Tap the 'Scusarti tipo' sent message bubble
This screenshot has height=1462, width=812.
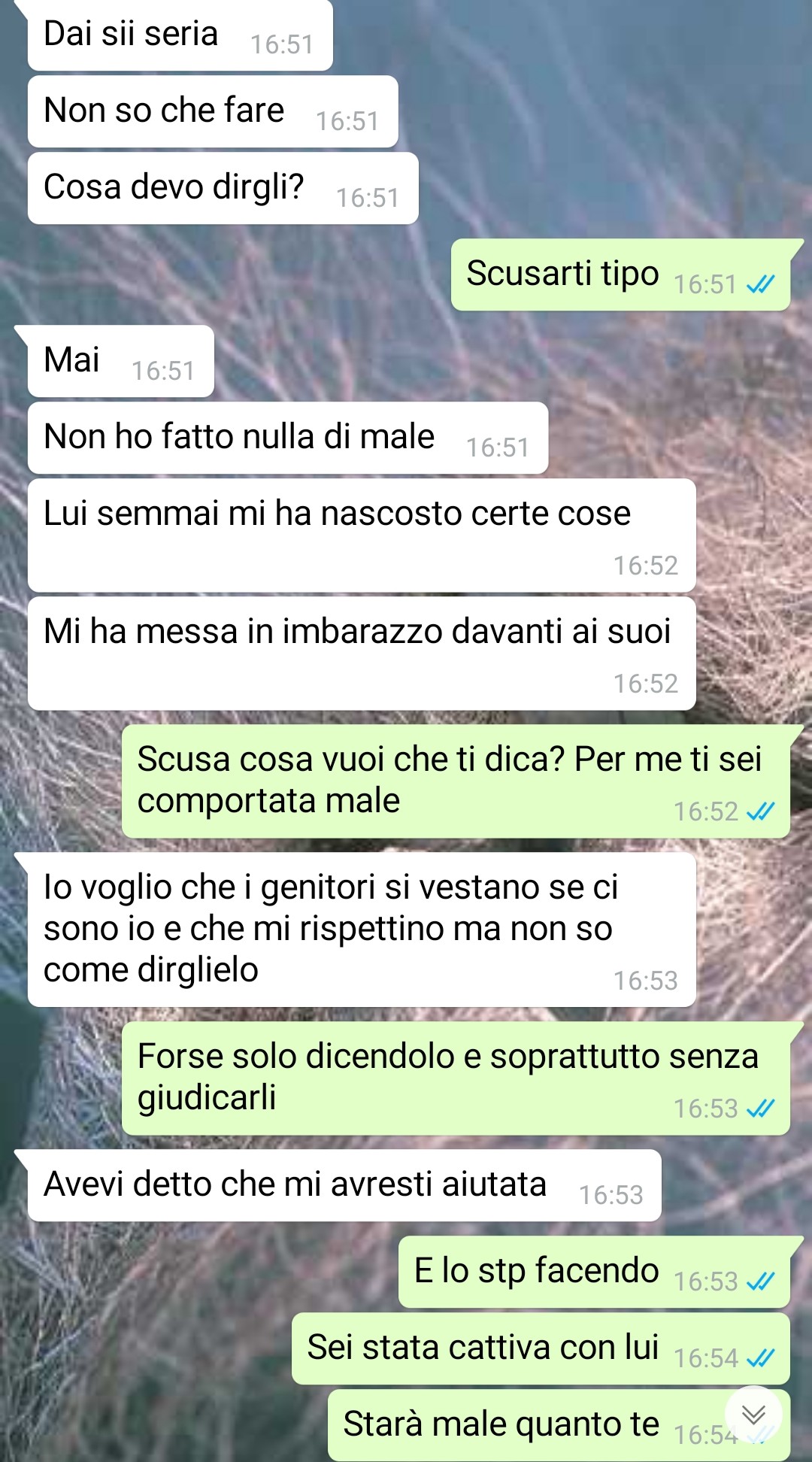(620, 275)
